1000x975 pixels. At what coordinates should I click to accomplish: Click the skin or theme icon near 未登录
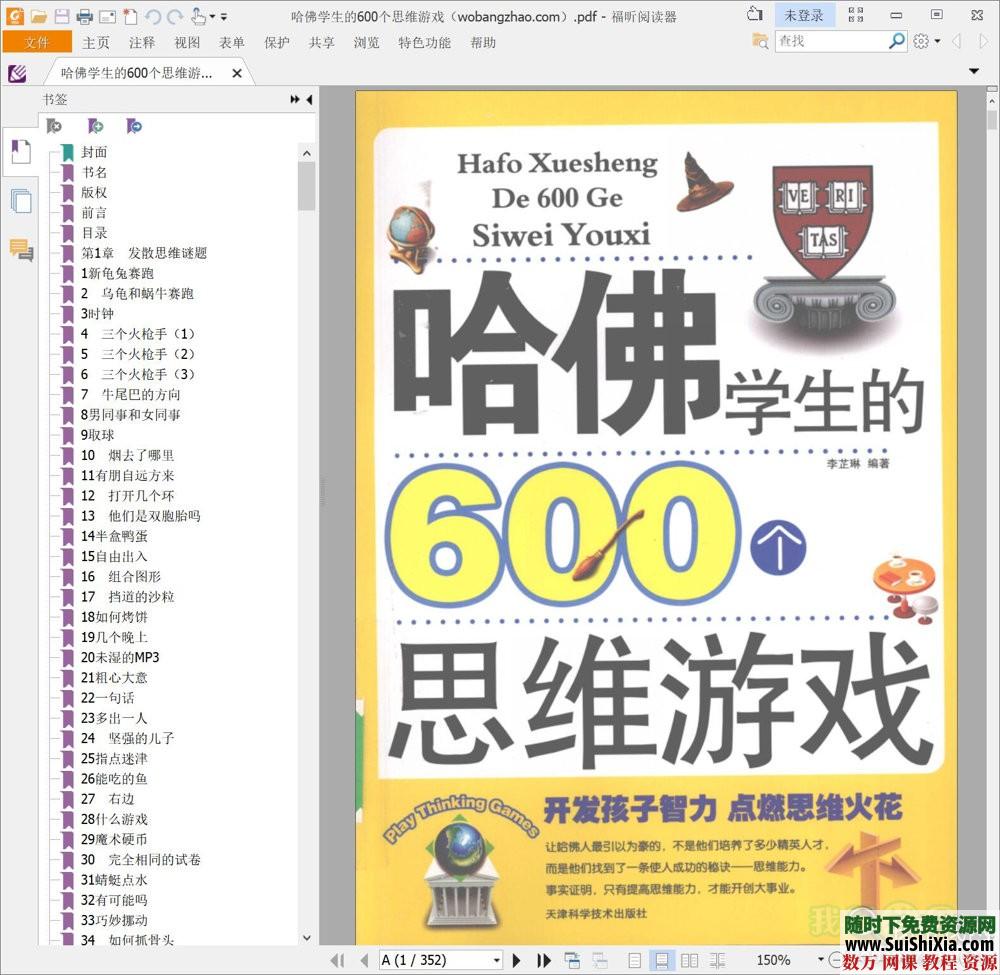pyautogui.click(x=755, y=14)
